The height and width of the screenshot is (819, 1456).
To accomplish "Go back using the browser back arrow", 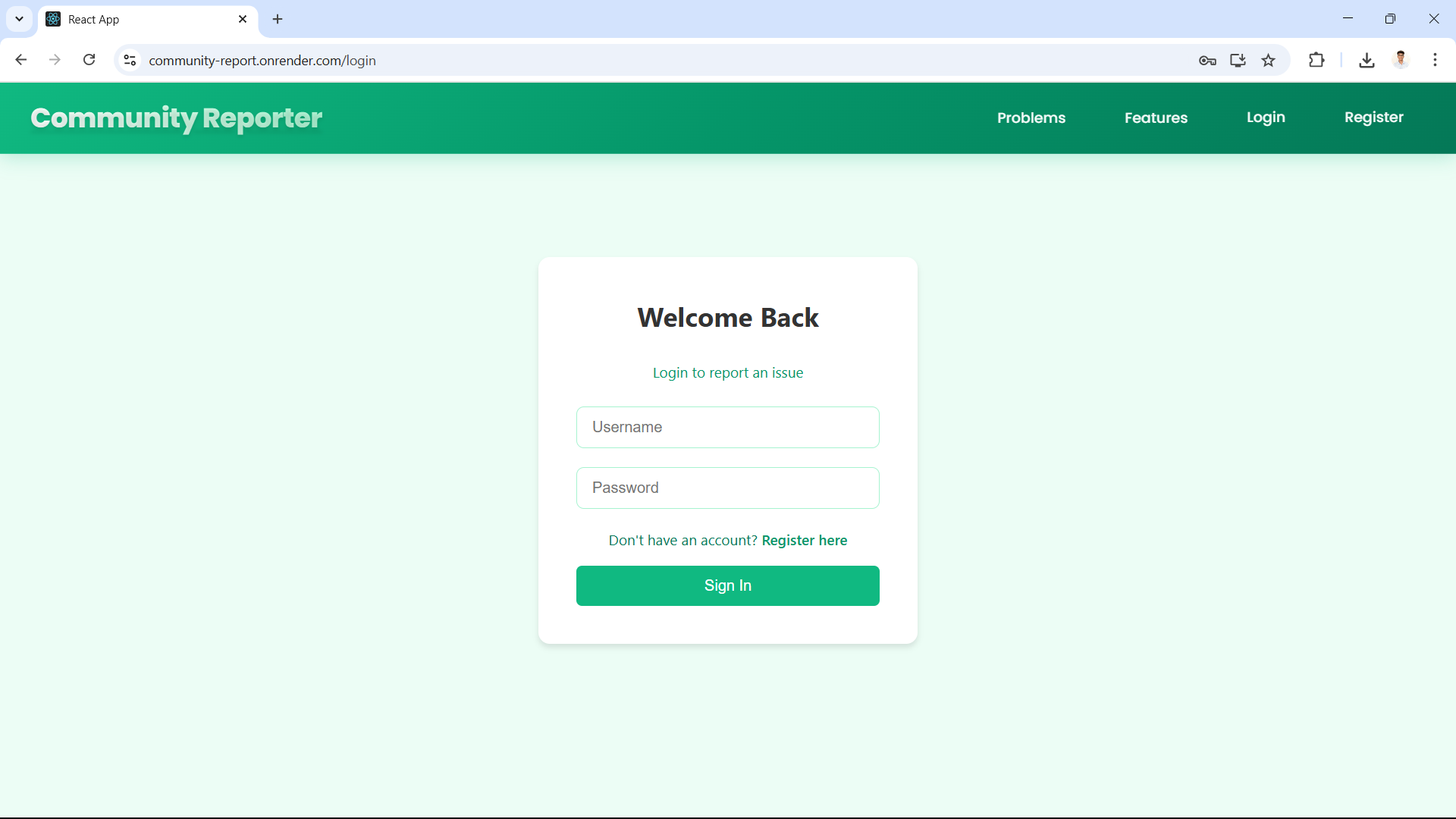I will point(21,60).
